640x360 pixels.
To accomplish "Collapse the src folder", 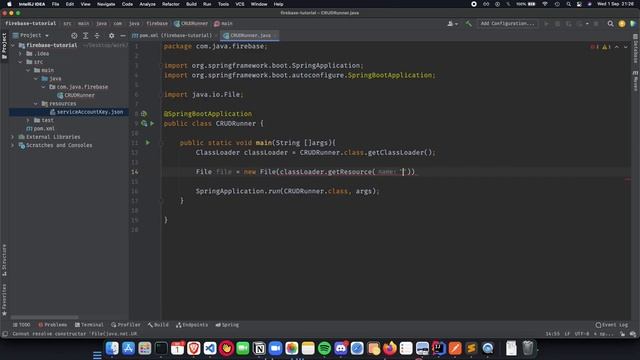I will click(x=20, y=62).
